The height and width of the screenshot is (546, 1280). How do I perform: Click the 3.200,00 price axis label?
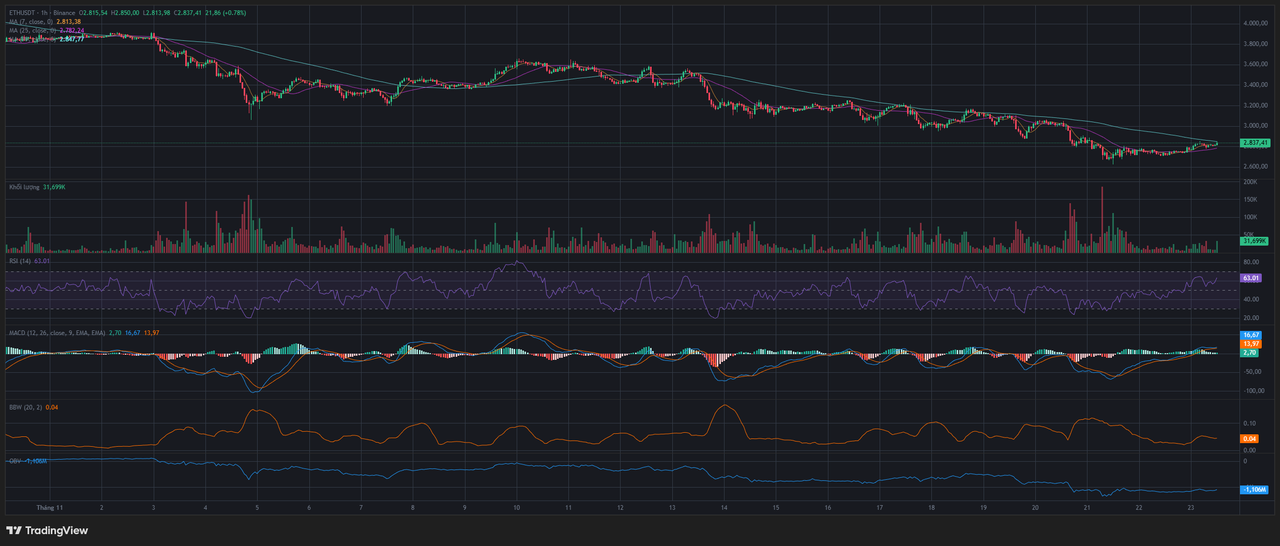coord(1255,105)
